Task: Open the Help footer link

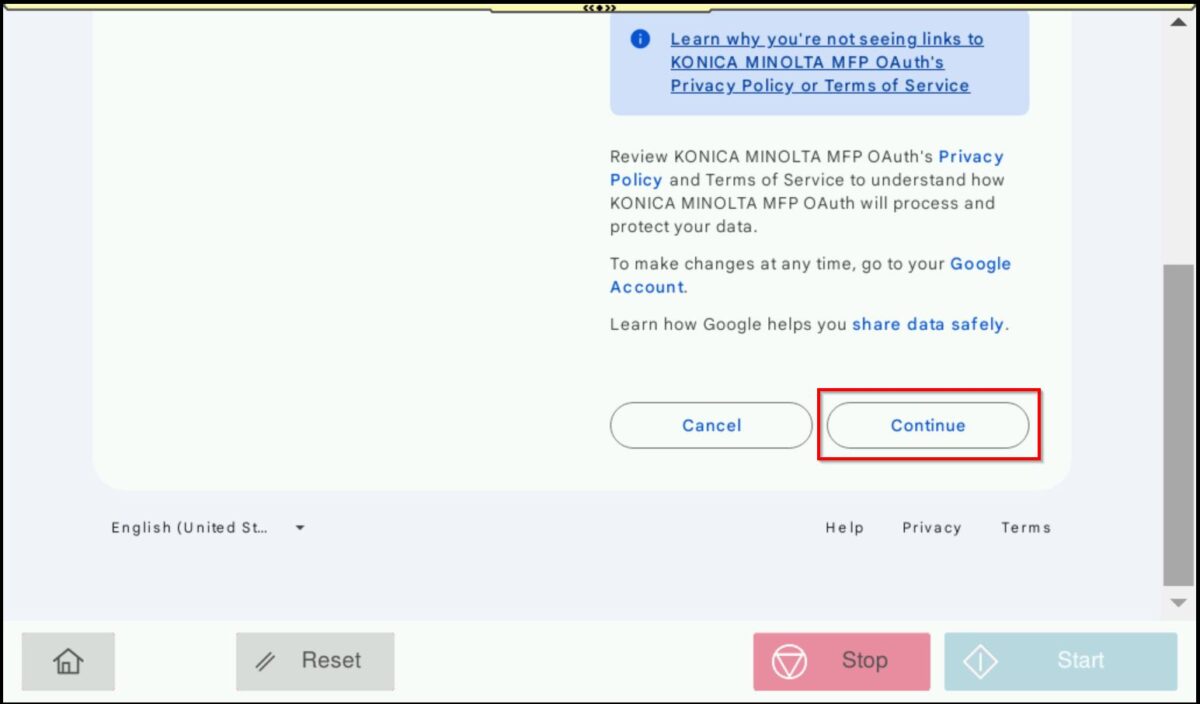Action: (x=844, y=528)
